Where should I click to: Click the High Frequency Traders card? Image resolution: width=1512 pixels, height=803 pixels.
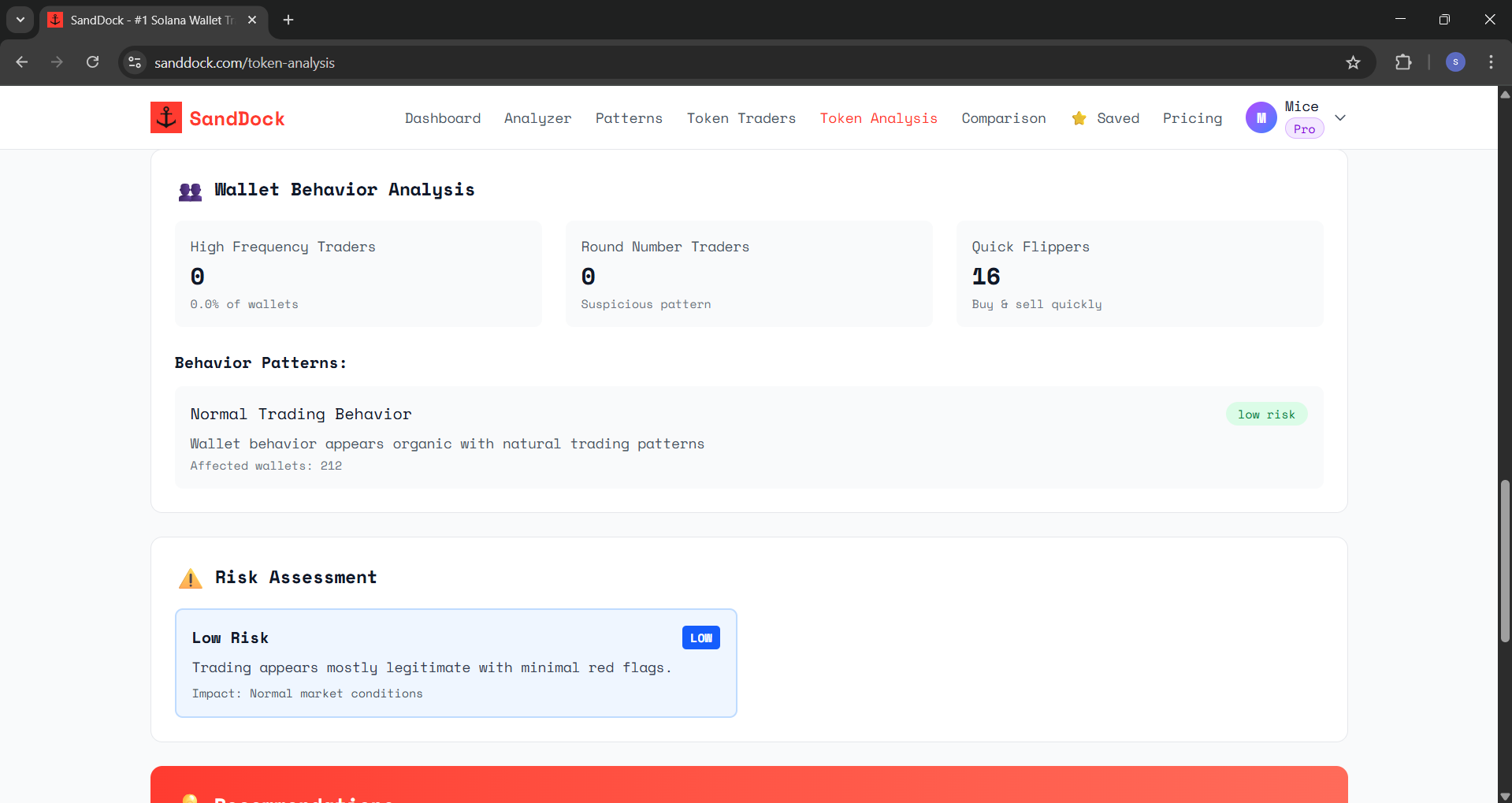coord(358,273)
